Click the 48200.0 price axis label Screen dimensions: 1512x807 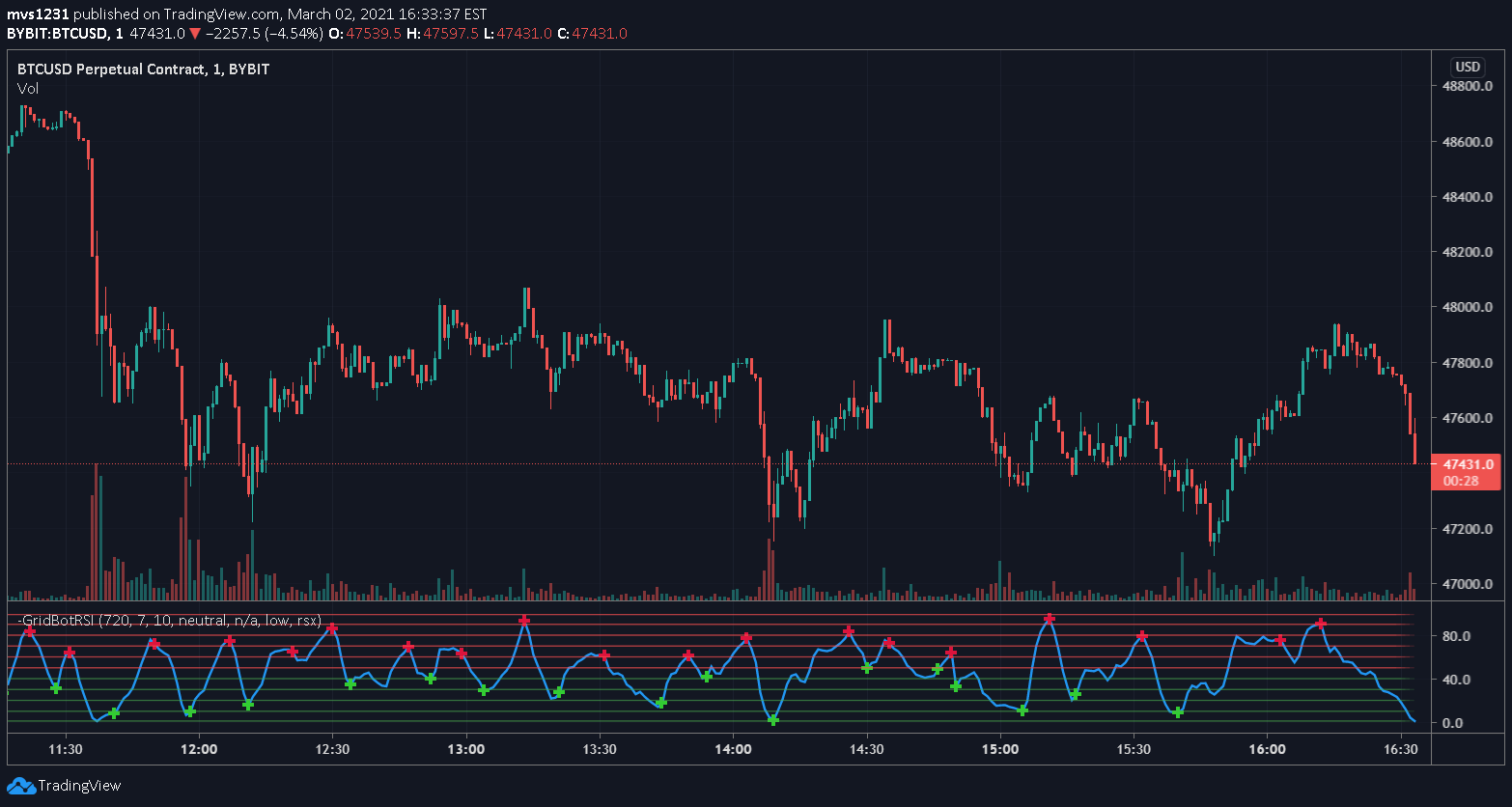(1467, 253)
